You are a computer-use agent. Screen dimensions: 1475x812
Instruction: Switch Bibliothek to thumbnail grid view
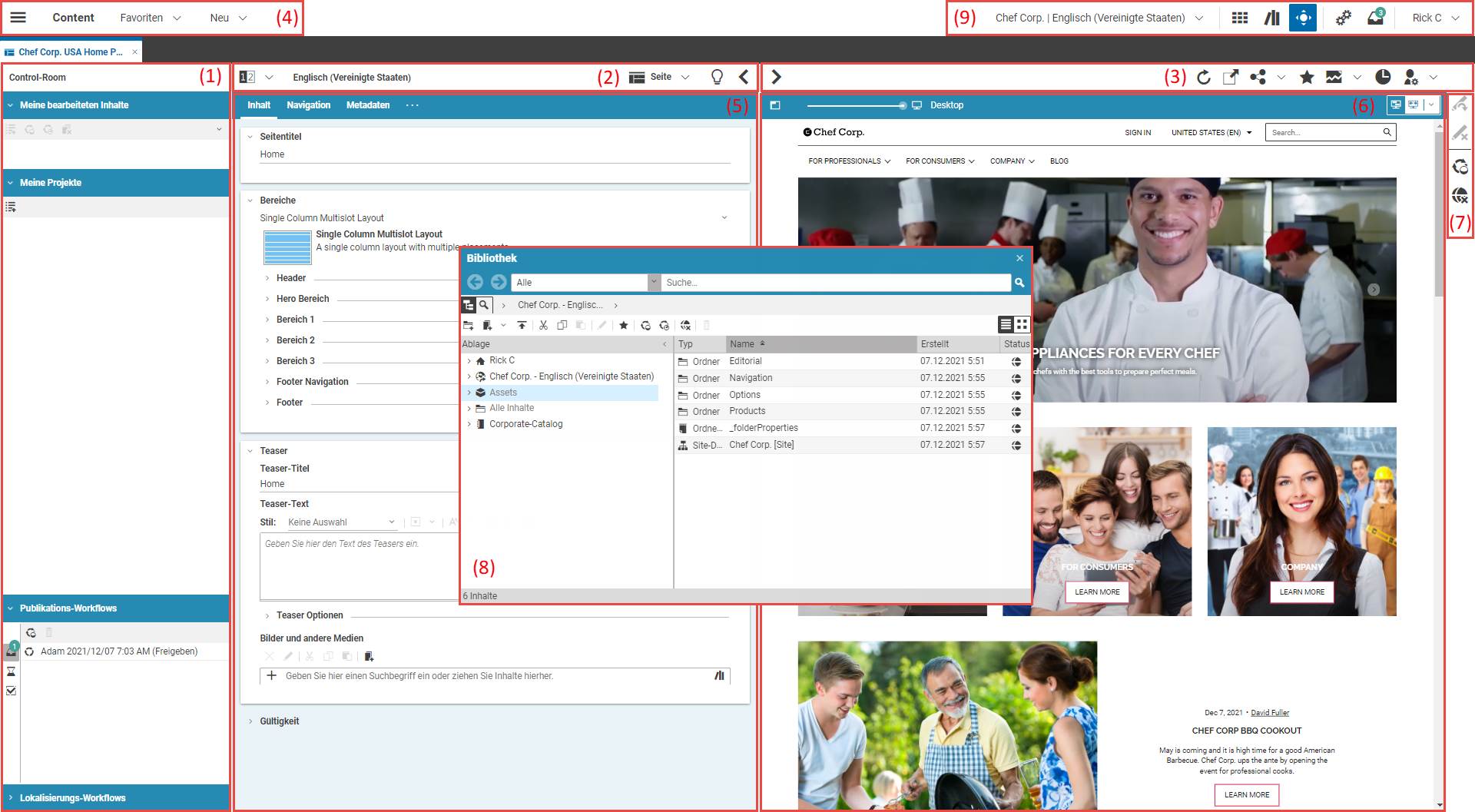pyautogui.click(x=1022, y=324)
